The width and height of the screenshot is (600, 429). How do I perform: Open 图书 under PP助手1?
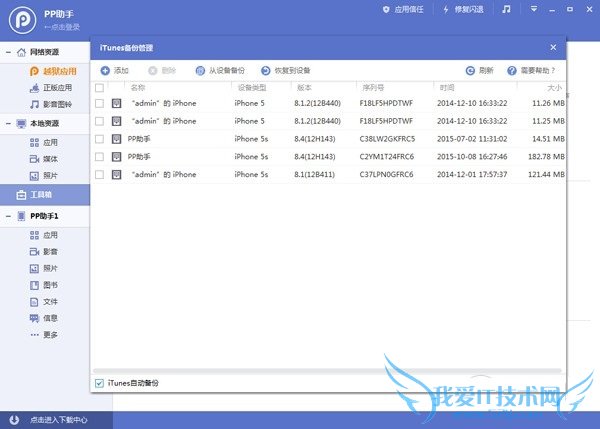pos(44,285)
